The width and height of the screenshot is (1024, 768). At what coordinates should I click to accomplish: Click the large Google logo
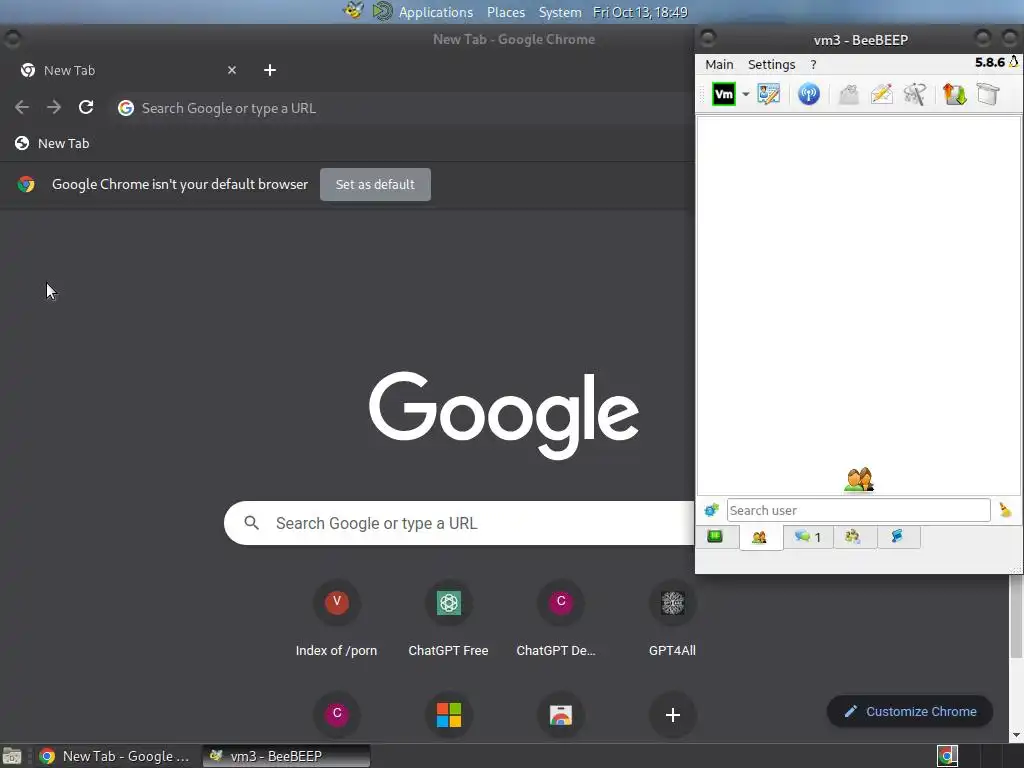pos(504,415)
